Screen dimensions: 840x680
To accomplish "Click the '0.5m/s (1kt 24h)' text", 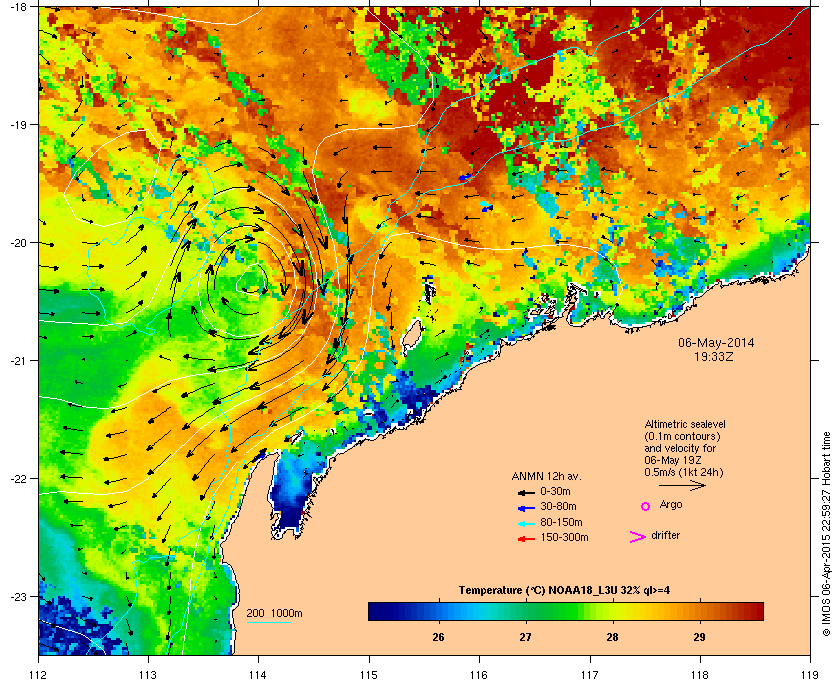I will click(x=684, y=473).
